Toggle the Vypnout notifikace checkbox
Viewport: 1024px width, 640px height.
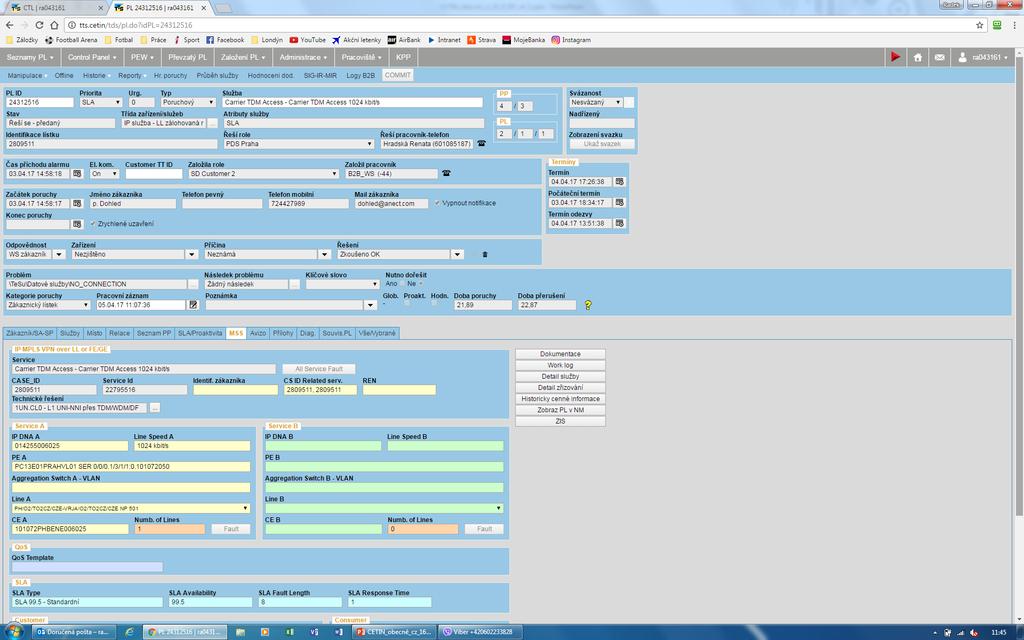(437, 203)
